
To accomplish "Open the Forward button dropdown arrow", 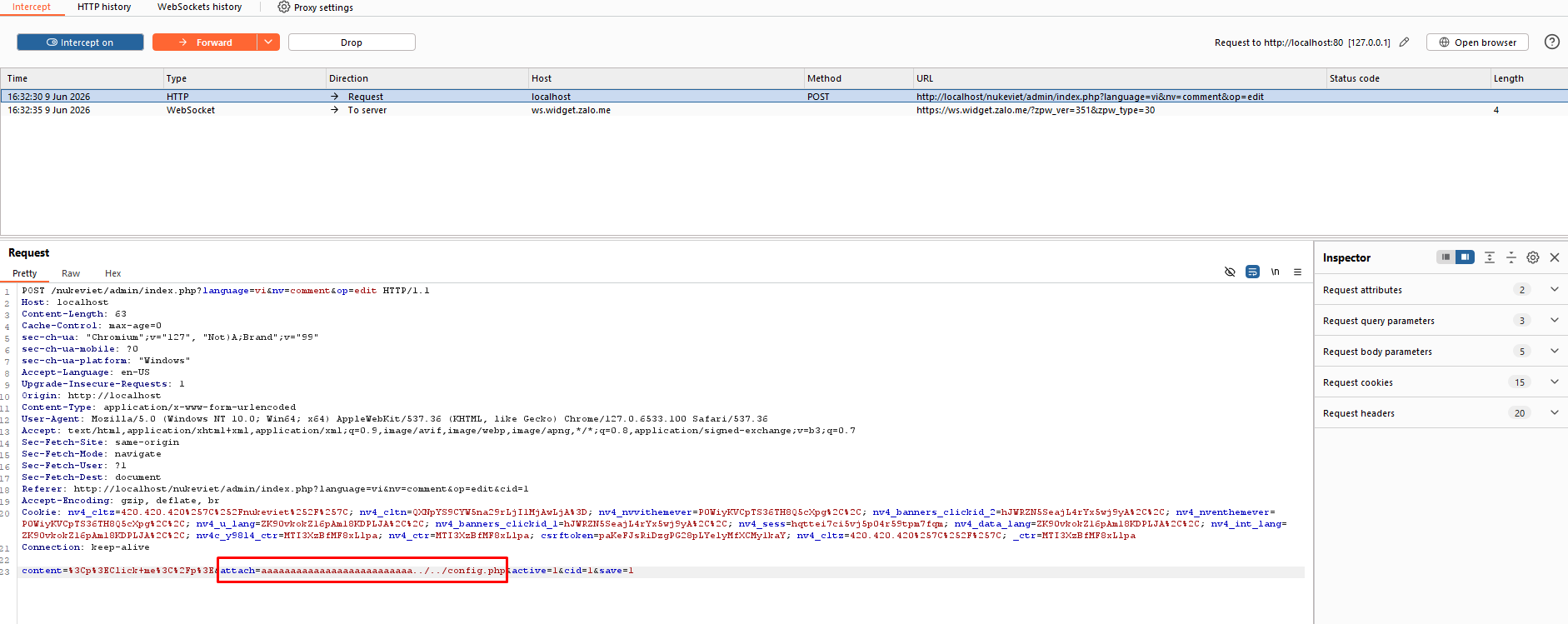I will (268, 42).
